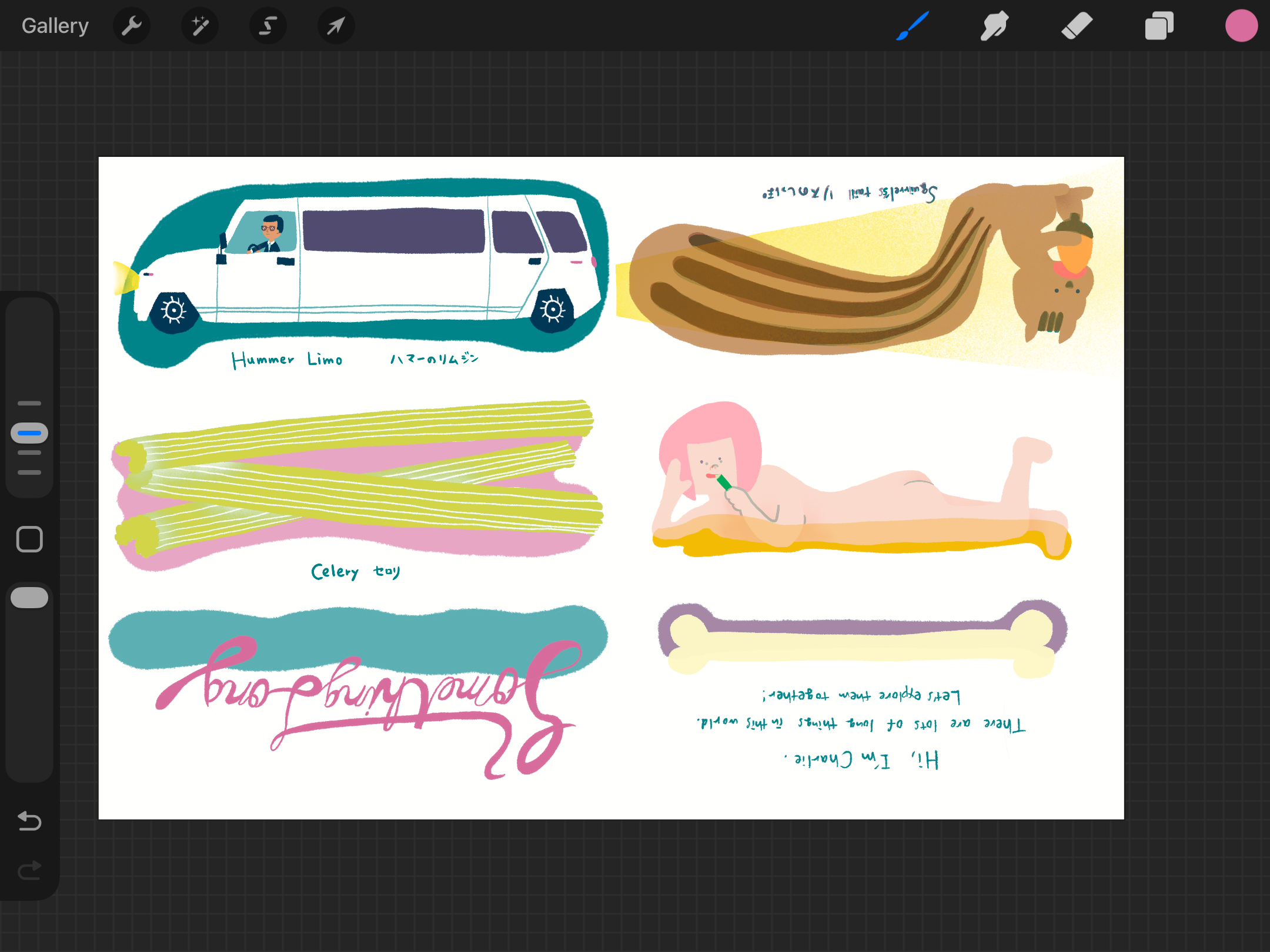This screenshot has height=952, width=1270.
Task: Select the Smudge tool
Action: [x=995, y=25]
